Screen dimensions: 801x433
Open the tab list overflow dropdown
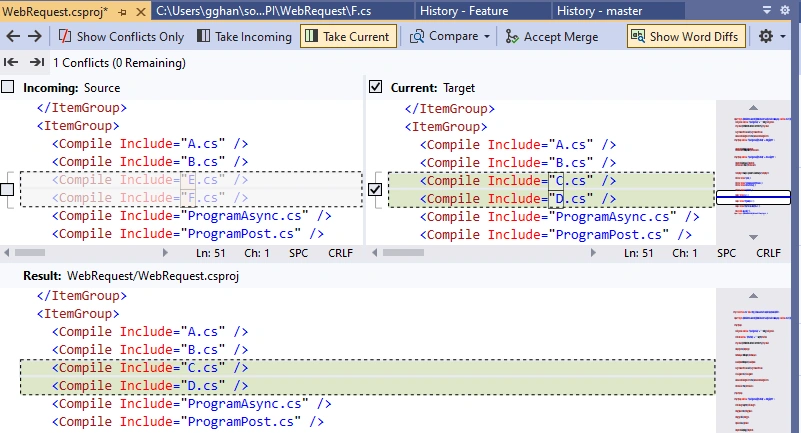pyautogui.click(x=767, y=10)
